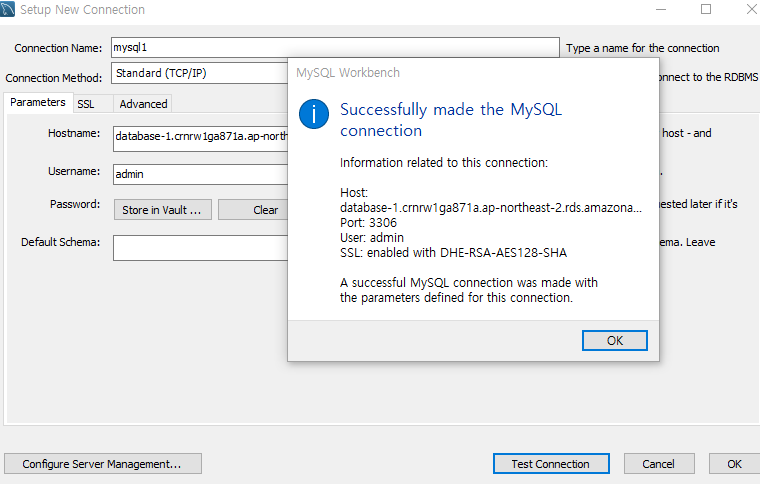Click the Connection Name field

pos(335,47)
